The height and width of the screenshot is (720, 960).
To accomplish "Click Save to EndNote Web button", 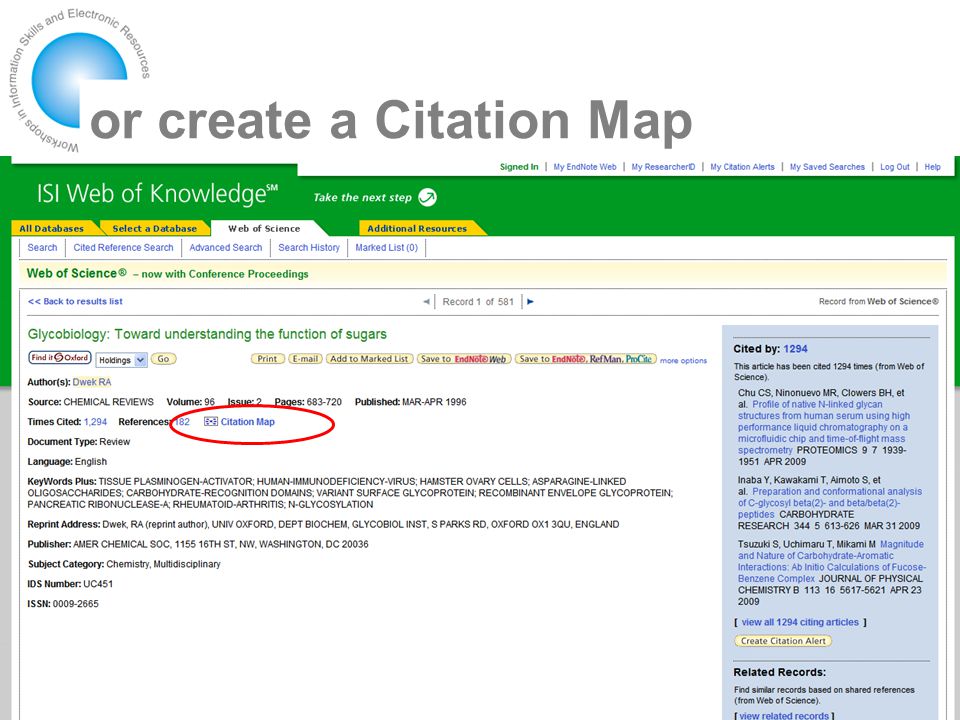I will click(463, 359).
